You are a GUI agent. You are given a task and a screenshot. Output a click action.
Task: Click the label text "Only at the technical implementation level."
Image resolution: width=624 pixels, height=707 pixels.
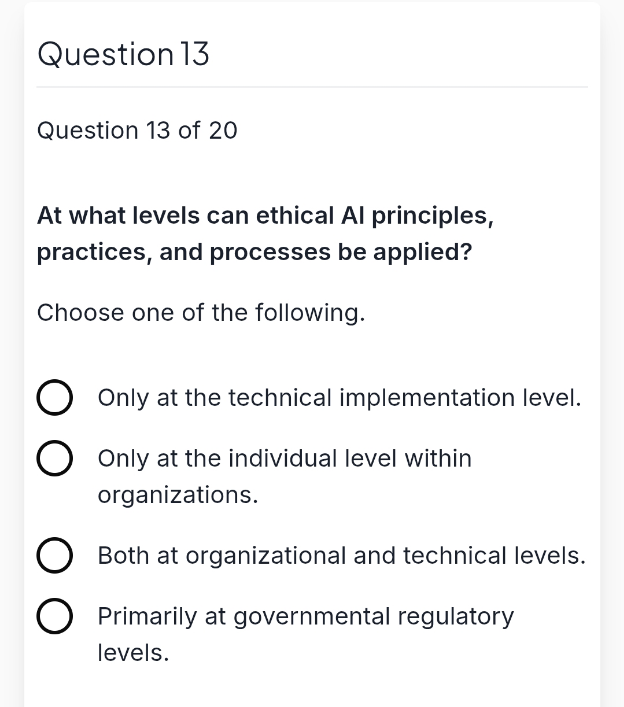click(340, 398)
